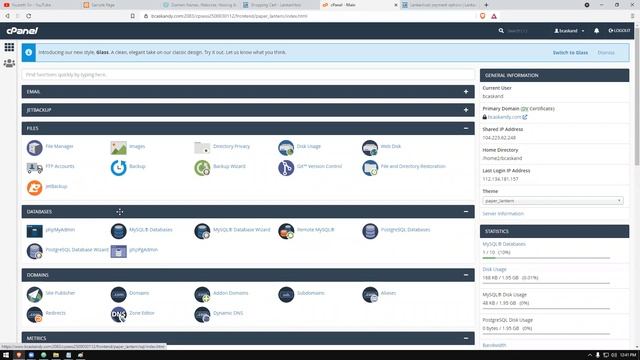This screenshot has height=360, width=640.
Task: Reload the page
Action: pyautogui.click(x=29, y=16)
